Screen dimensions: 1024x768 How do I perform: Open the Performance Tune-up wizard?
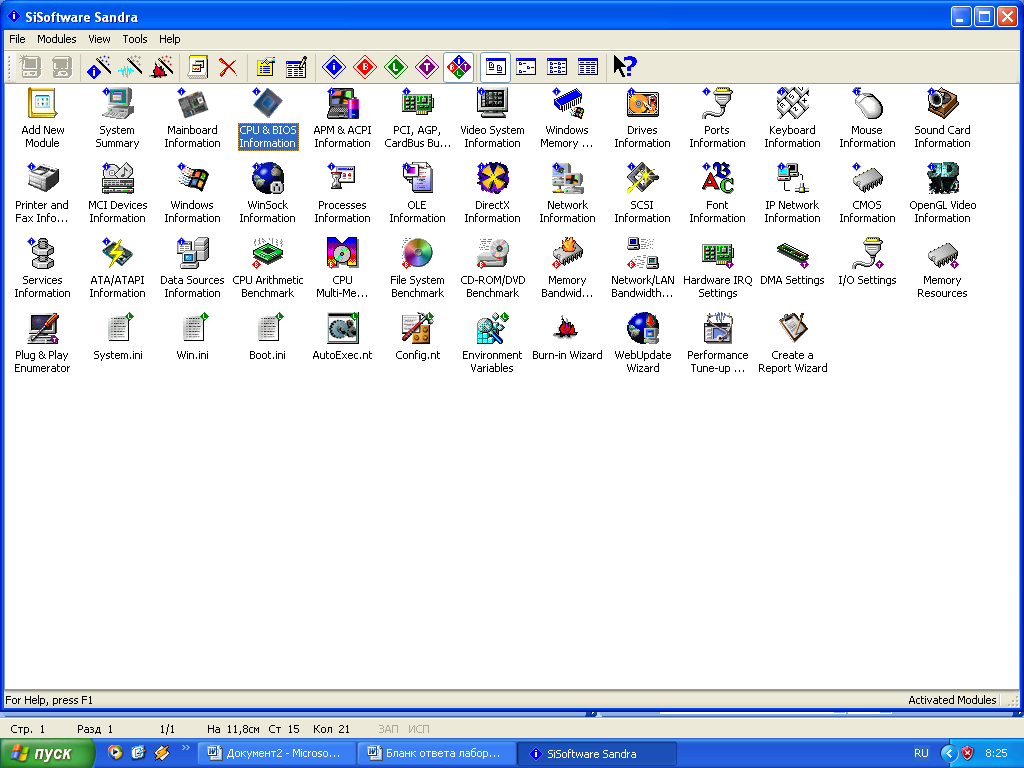pyautogui.click(x=717, y=344)
